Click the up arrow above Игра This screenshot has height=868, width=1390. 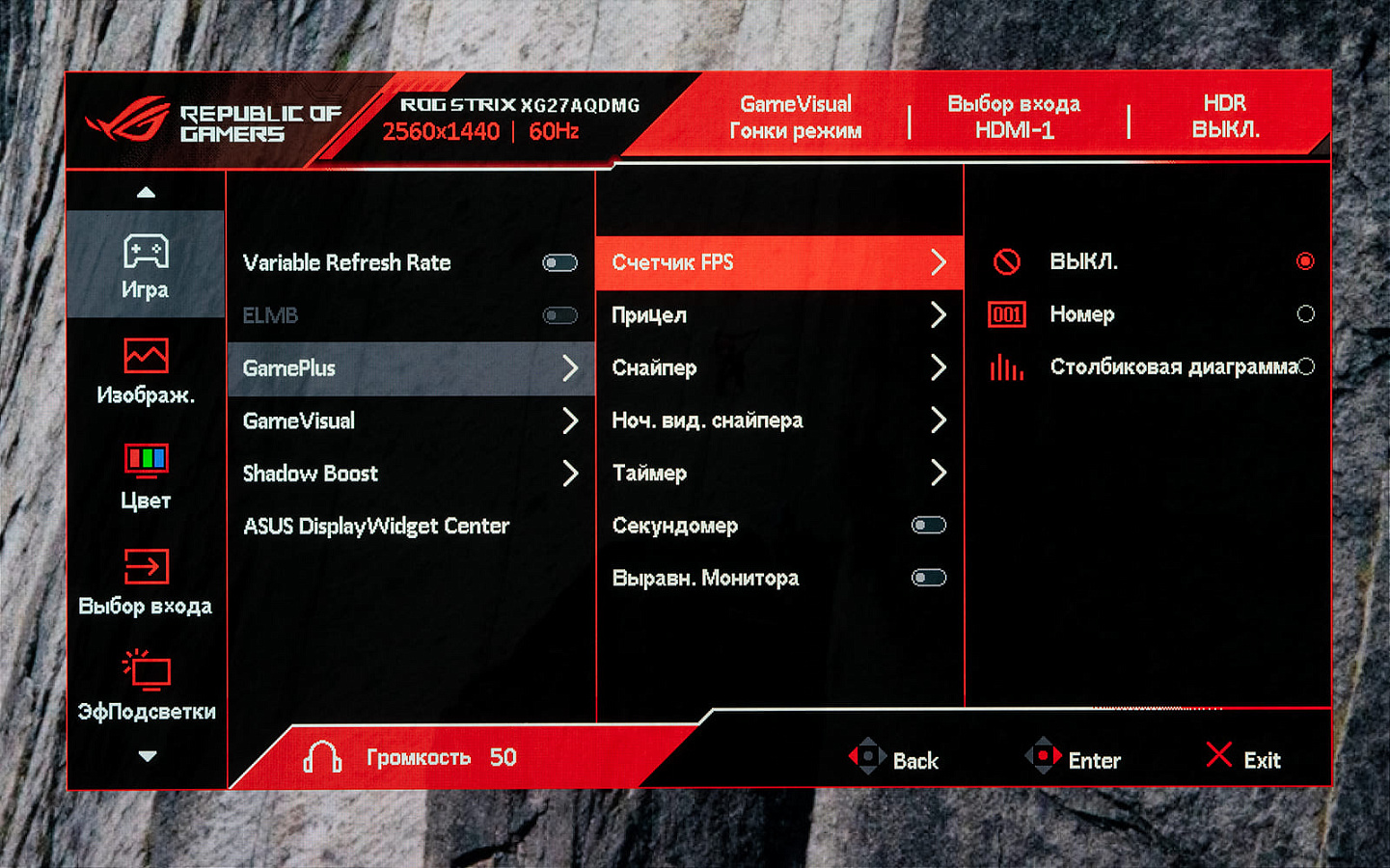(x=146, y=192)
